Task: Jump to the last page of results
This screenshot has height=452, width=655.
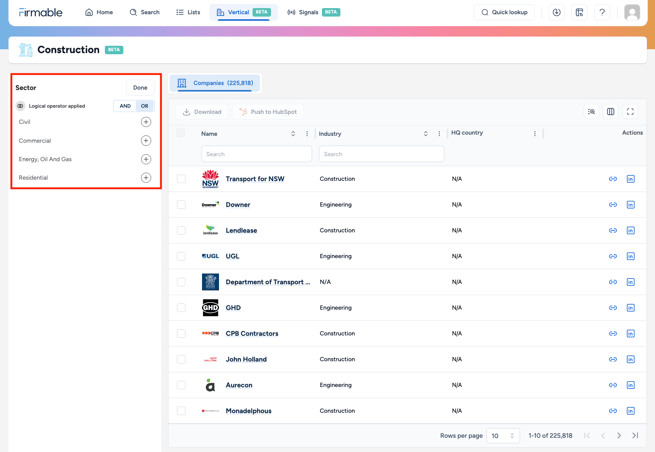Action: tap(635, 436)
